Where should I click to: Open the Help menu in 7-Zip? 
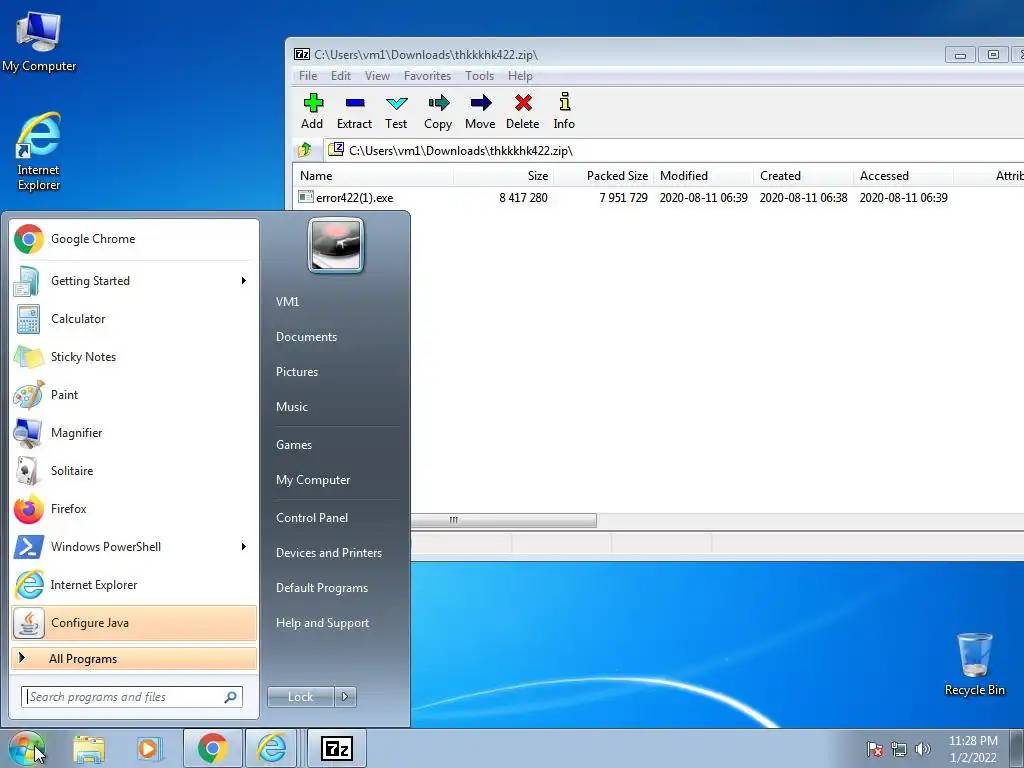pos(520,76)
